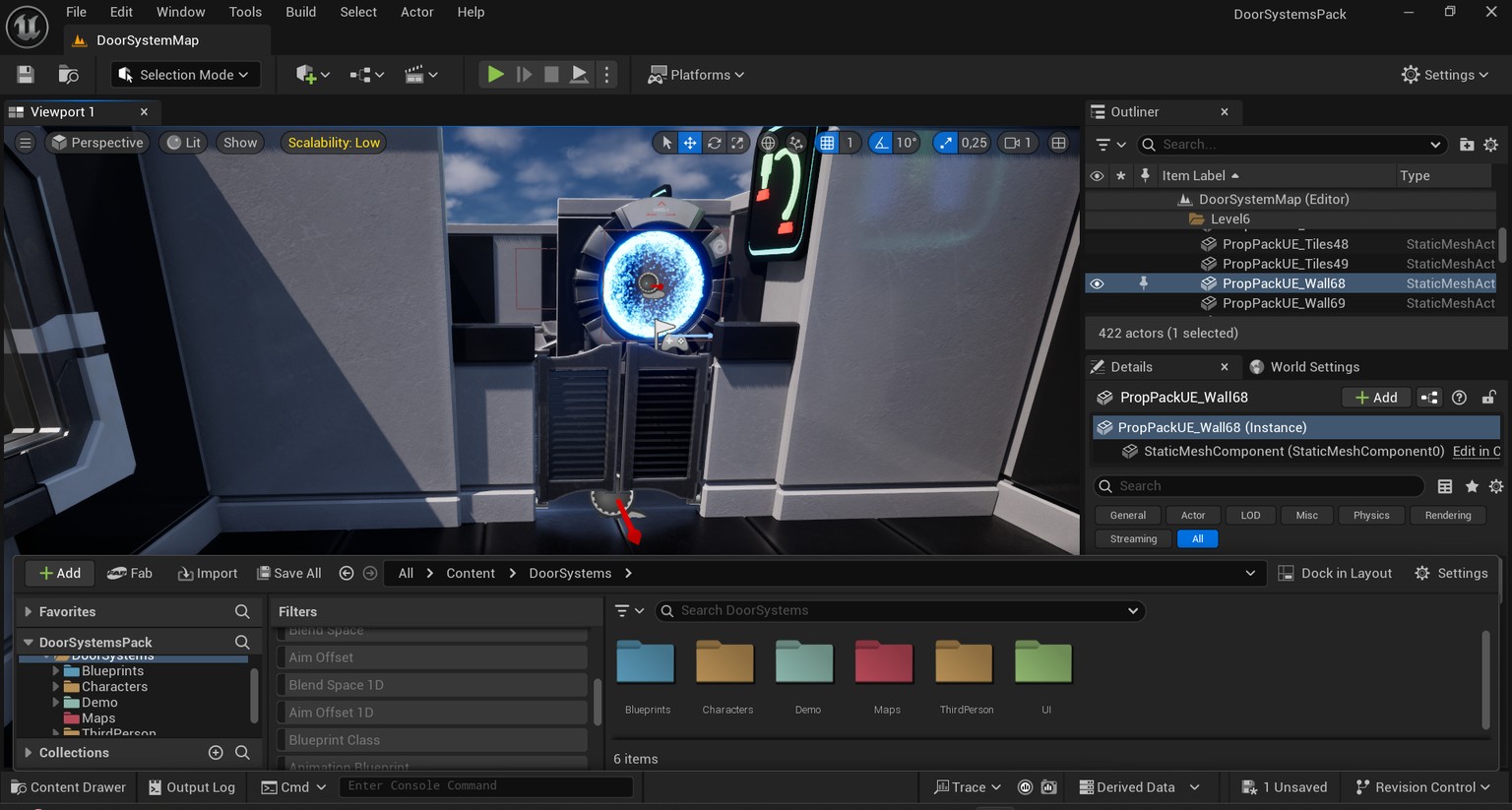
Task: Open Details view options gear icon
Action: point(1496,486)
